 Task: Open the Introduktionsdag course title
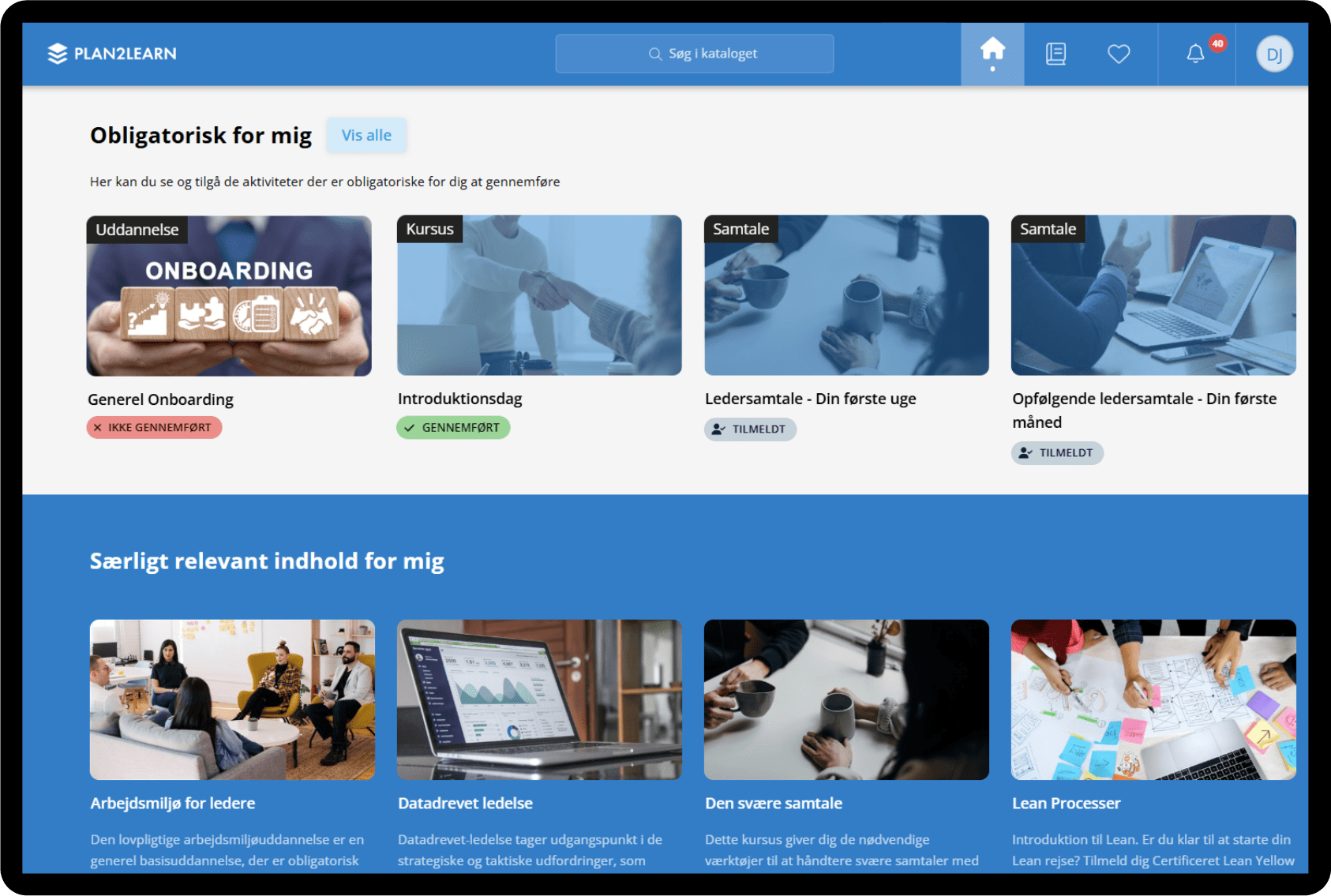point(459,399)
